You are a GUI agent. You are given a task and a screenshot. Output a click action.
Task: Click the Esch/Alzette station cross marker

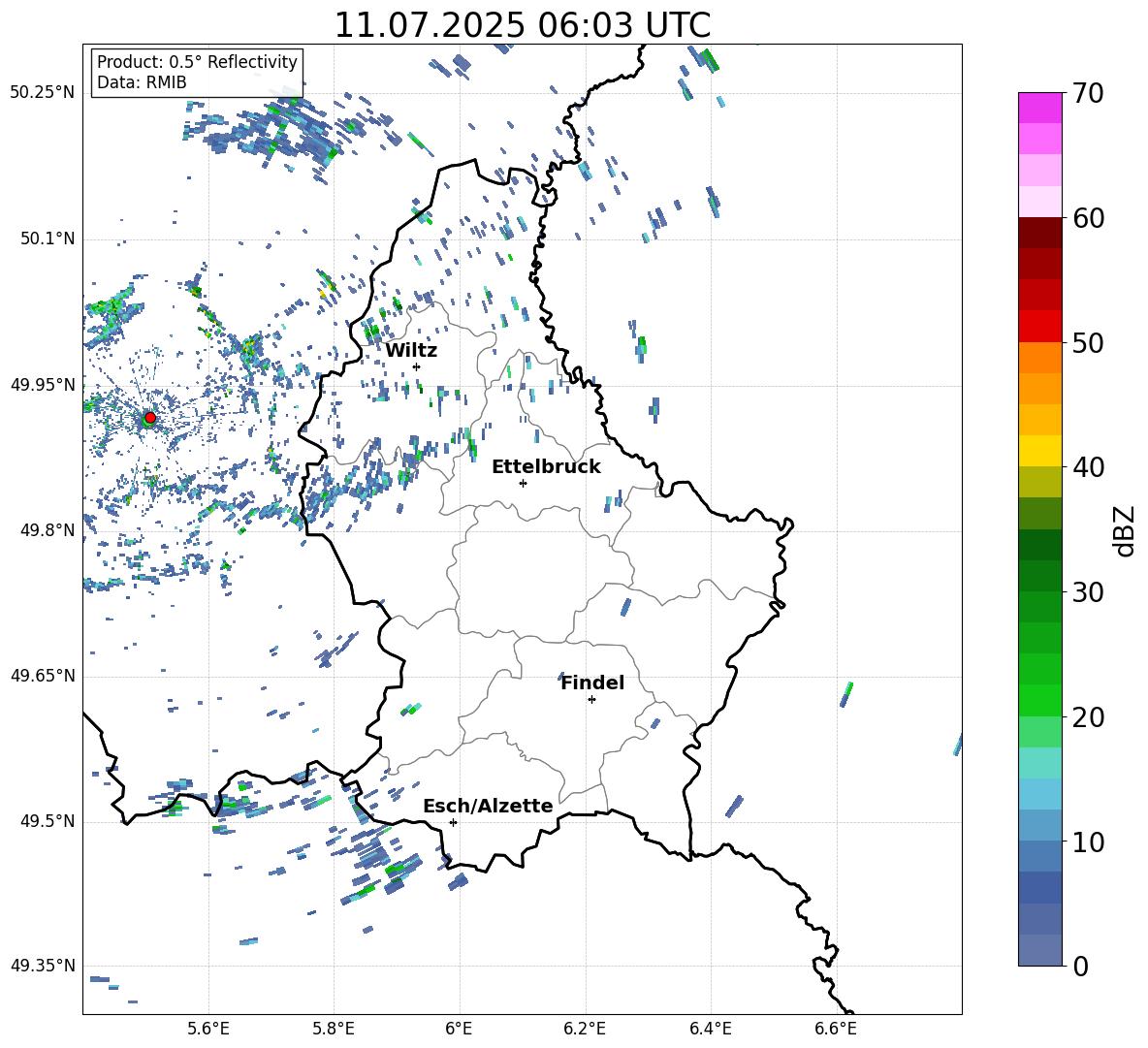pos(453,822)
